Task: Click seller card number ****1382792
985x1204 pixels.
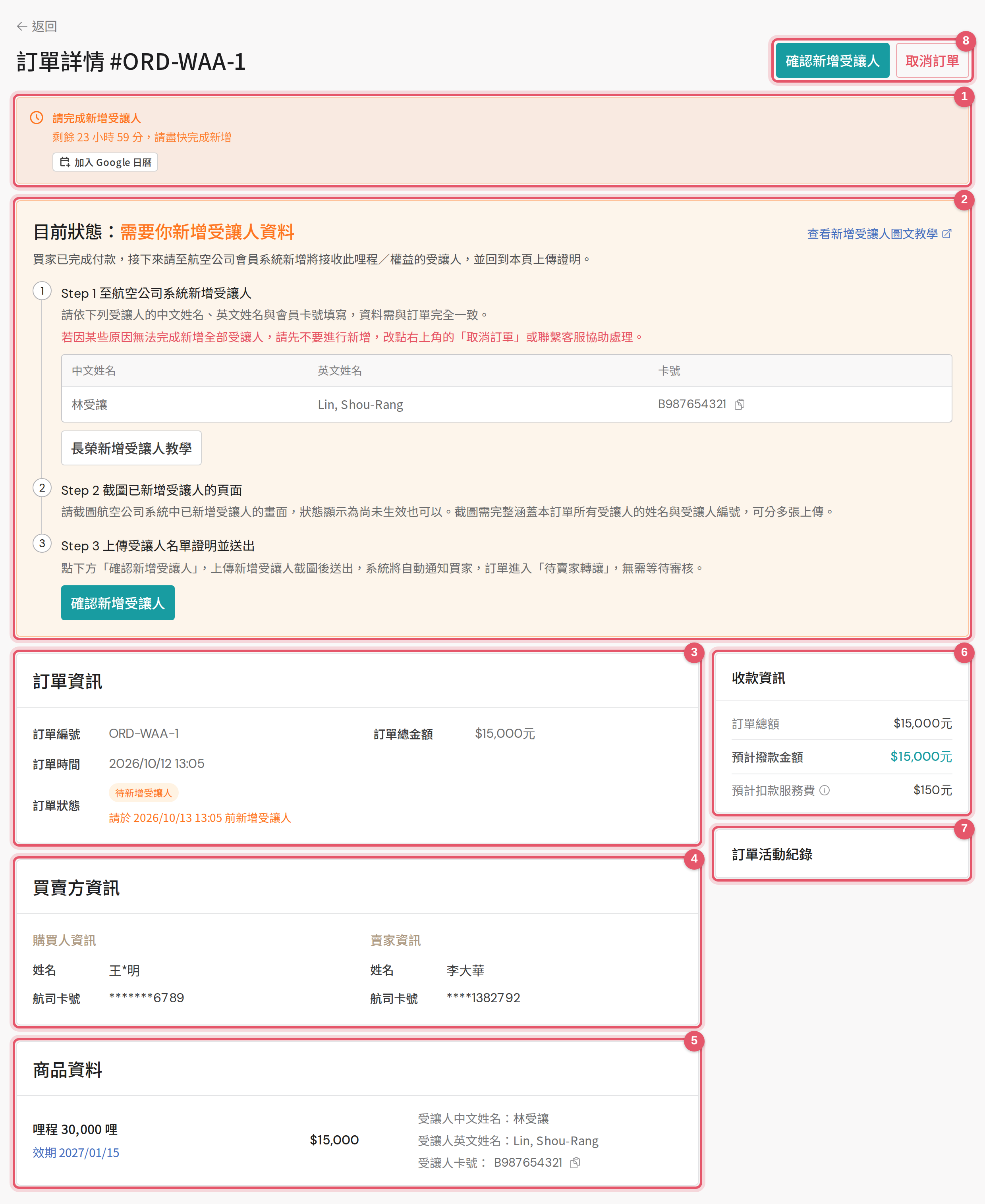Action: click(x=483, y=998)
